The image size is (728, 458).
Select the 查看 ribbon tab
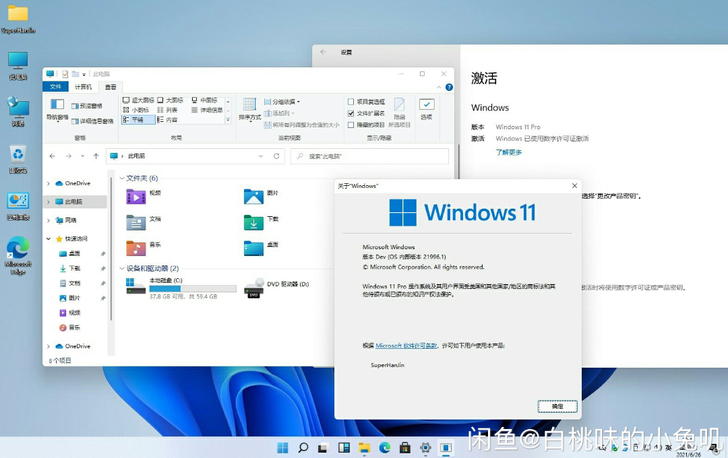point(110,87)
